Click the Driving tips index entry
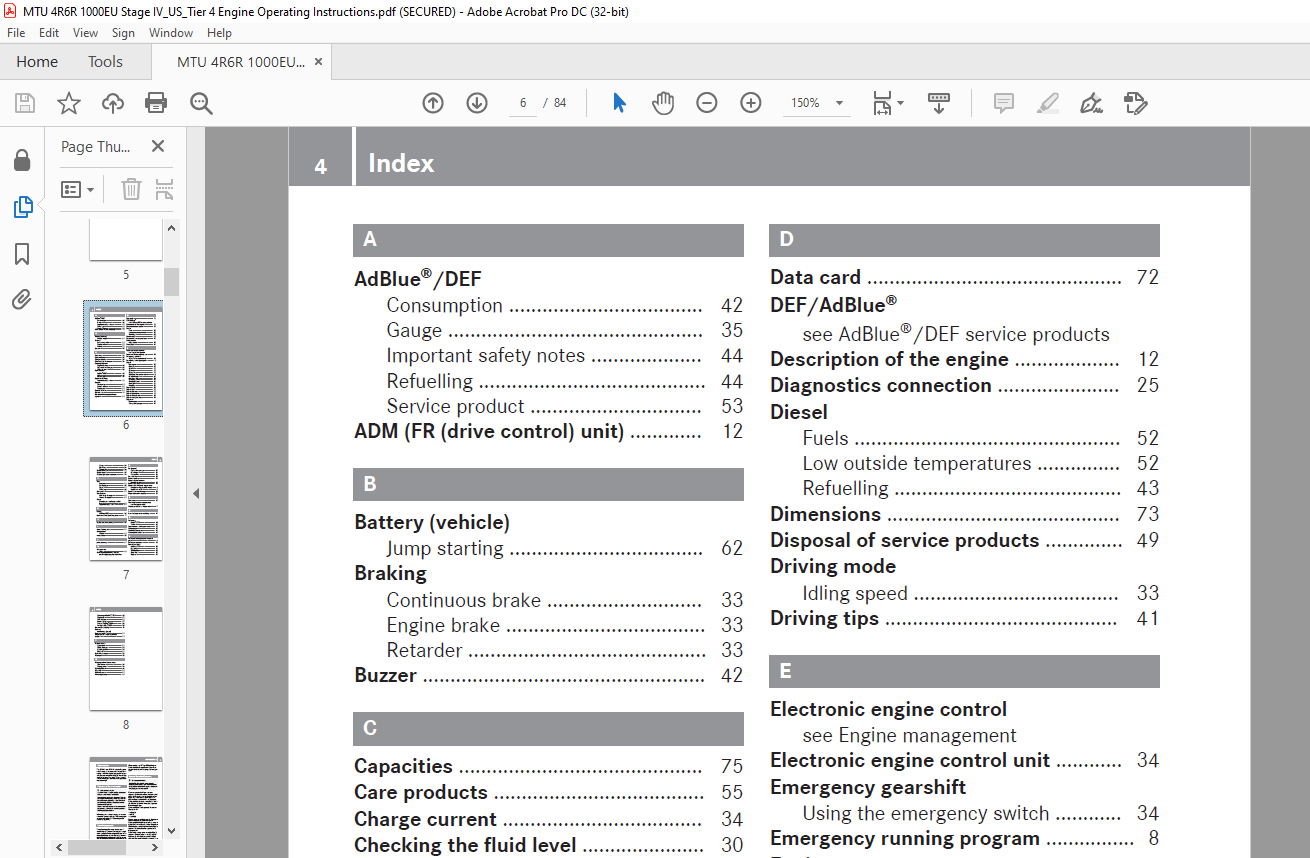The height and width of the screenshot is (858, 1310). (964, 618)
